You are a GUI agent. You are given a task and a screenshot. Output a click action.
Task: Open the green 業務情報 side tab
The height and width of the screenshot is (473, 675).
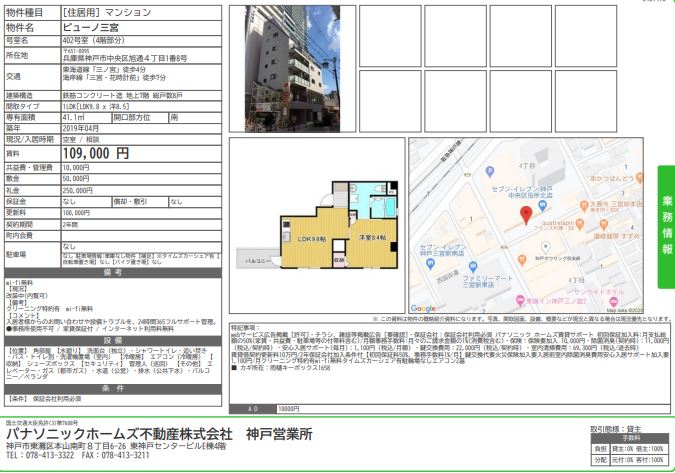coord(666,227)
